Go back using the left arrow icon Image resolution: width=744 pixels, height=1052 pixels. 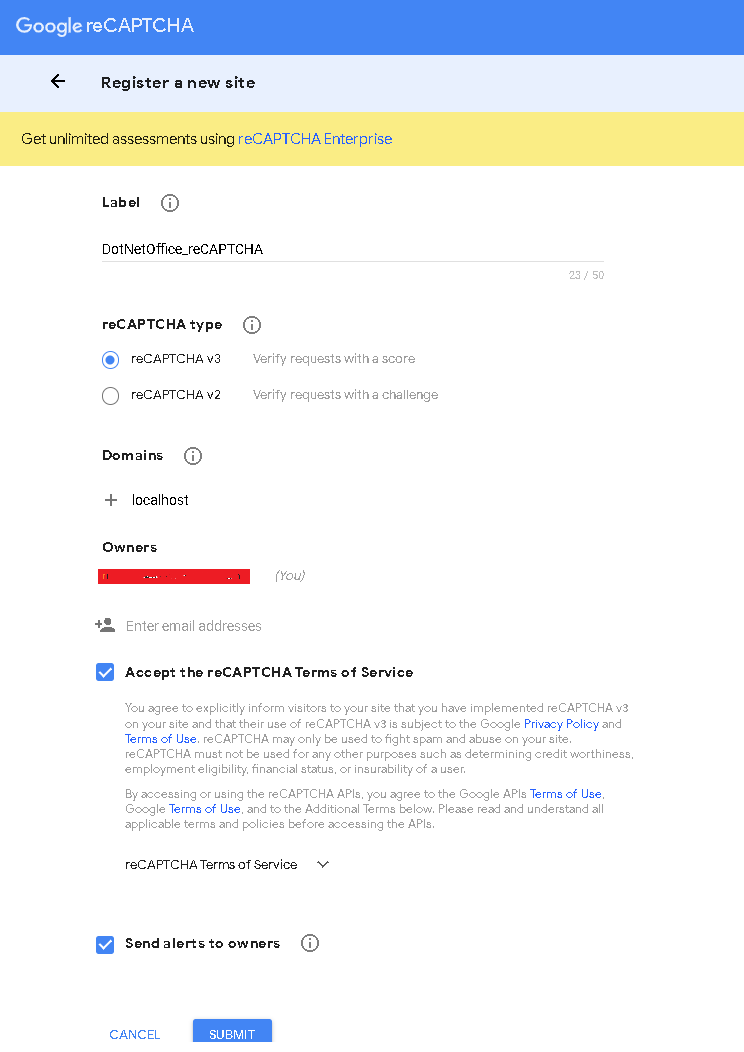58,82
